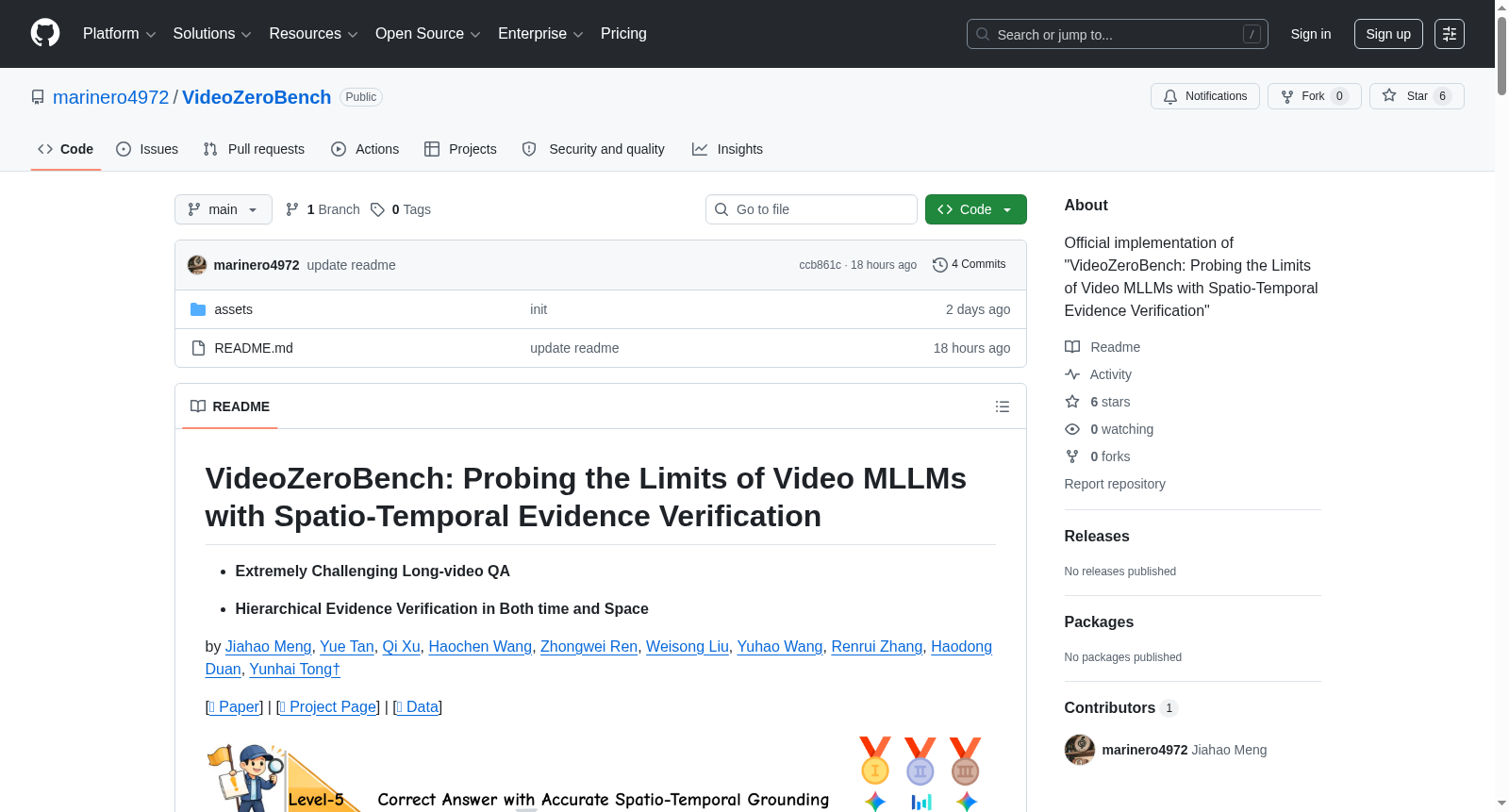Click the eye icon beside 0 watching
This screenshot has width=1509, height=812.
click(1072, 429)
